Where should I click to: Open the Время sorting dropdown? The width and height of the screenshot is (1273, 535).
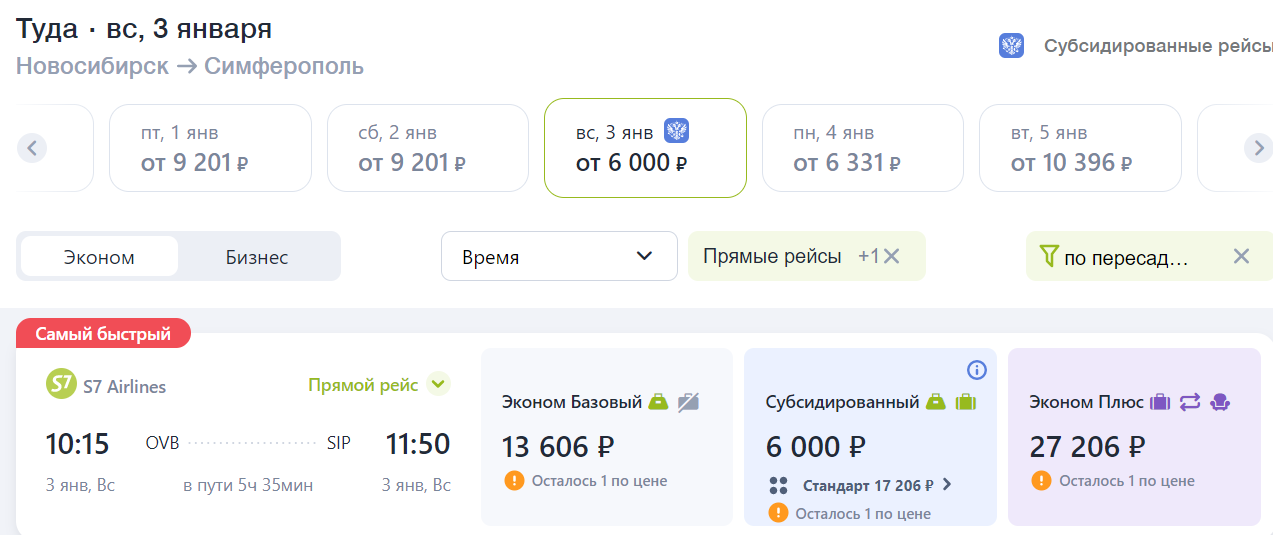click(559, 257)
